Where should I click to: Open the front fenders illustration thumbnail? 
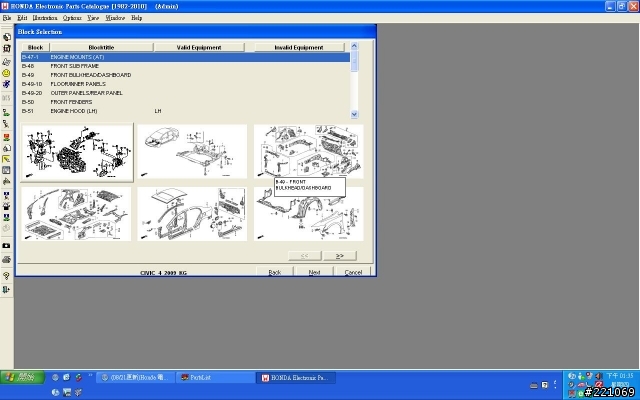(309, 214)
